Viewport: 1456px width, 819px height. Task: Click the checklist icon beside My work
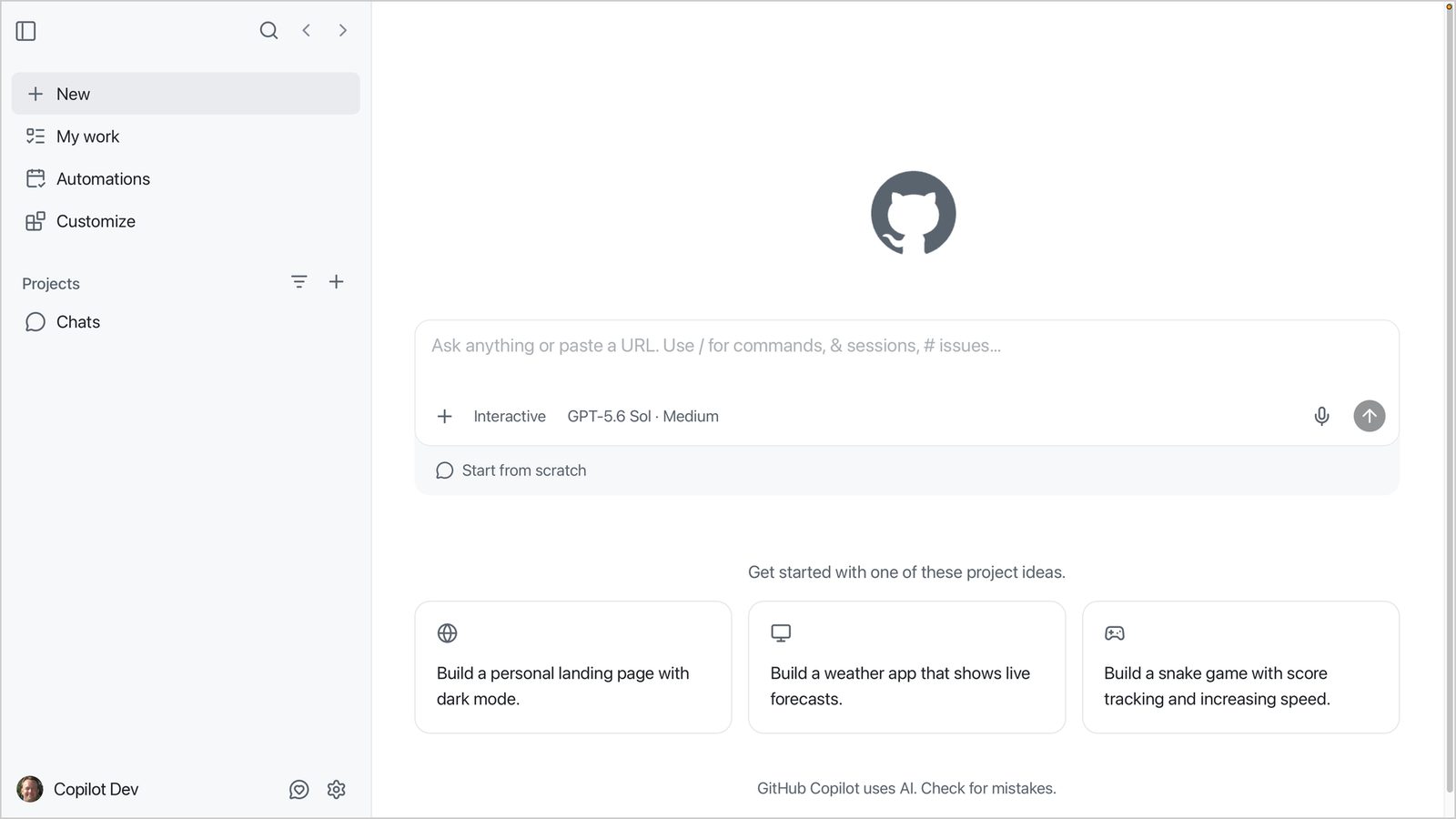coord(35,136)
